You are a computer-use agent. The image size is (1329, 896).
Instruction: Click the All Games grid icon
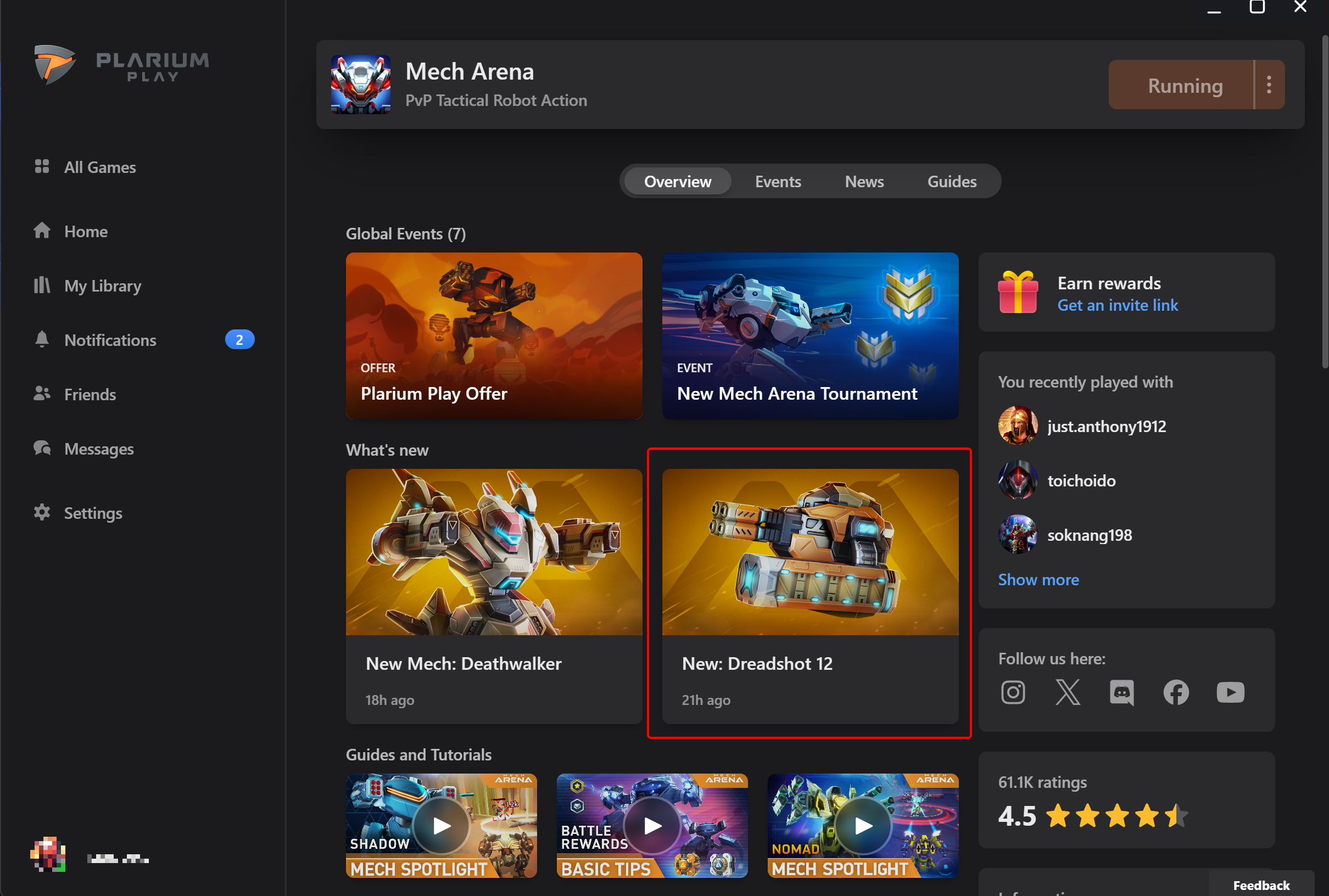point(42,166)
